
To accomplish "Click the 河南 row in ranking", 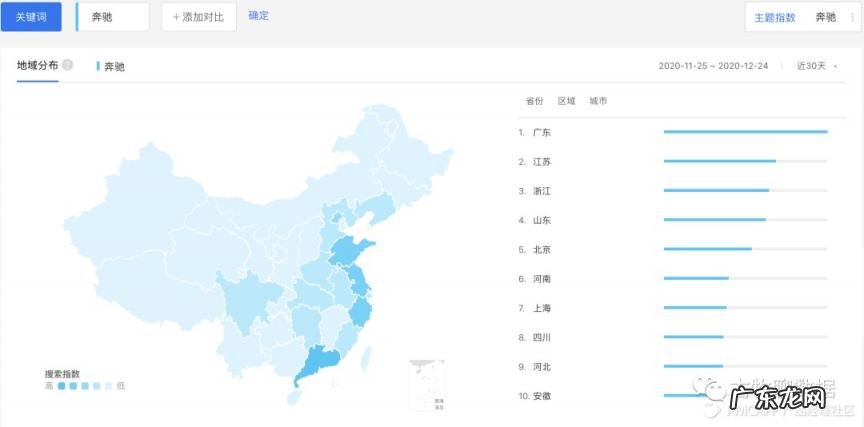I will [673, 279].
